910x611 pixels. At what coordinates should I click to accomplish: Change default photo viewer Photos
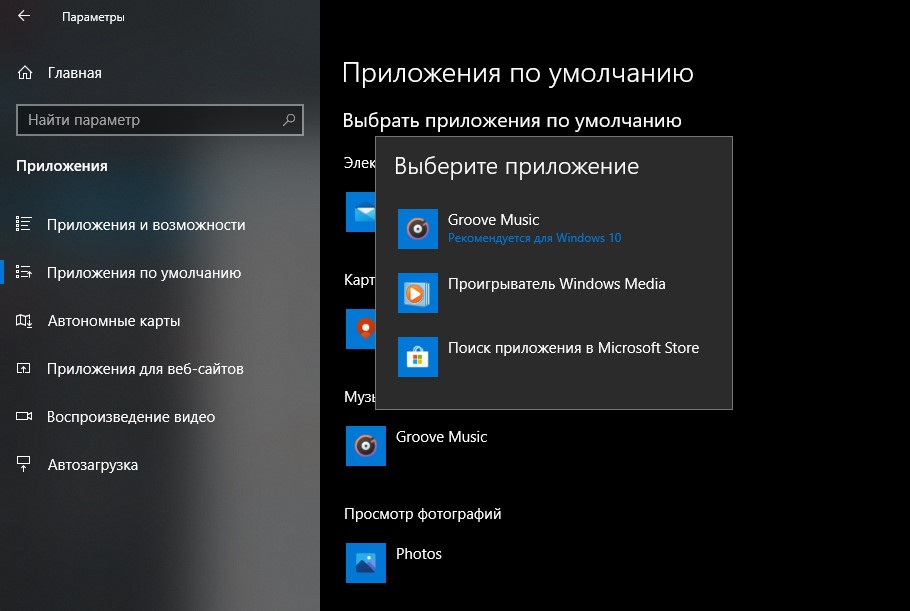point(418,554)
